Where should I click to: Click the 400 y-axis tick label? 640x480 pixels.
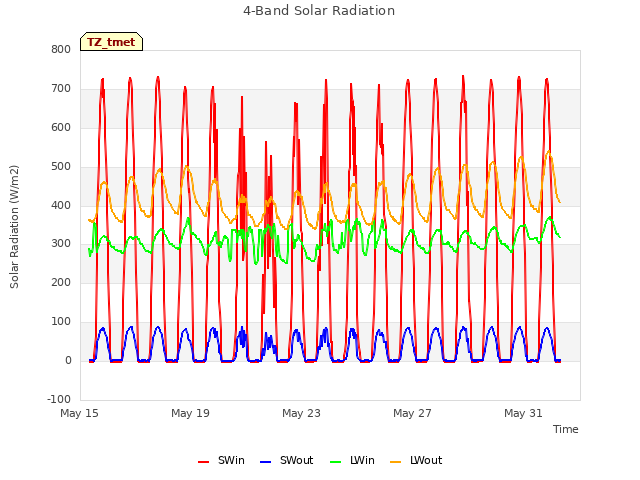[61, 205]
